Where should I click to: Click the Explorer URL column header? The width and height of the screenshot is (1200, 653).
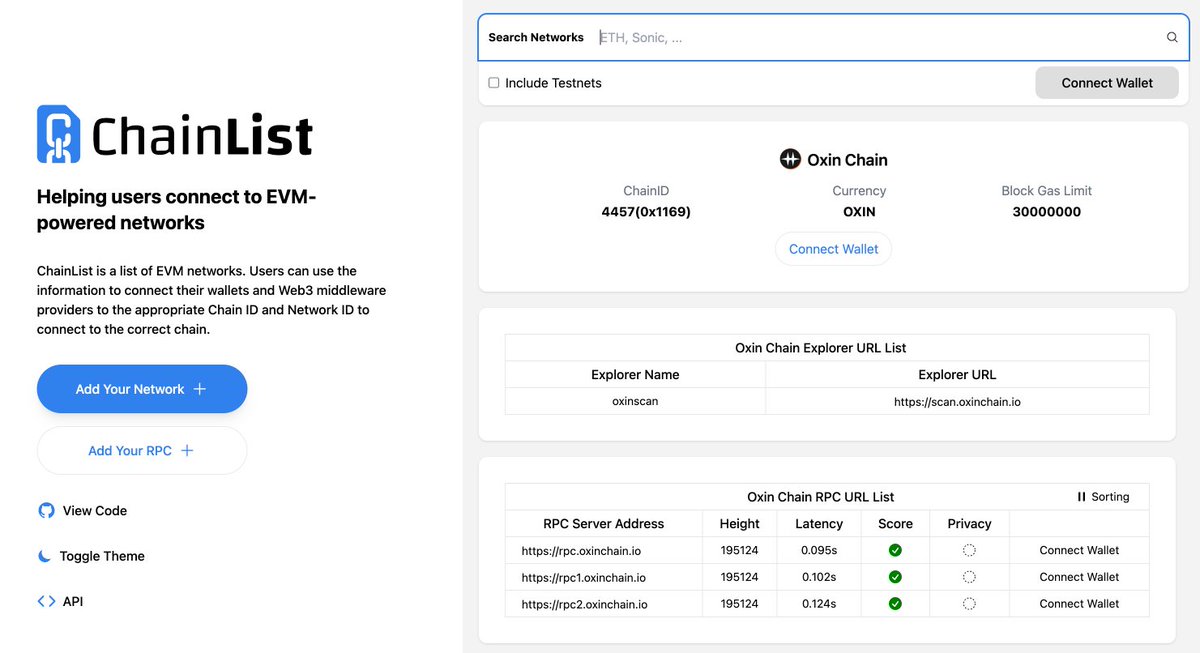pyautogui.click(x=957, y=375)
